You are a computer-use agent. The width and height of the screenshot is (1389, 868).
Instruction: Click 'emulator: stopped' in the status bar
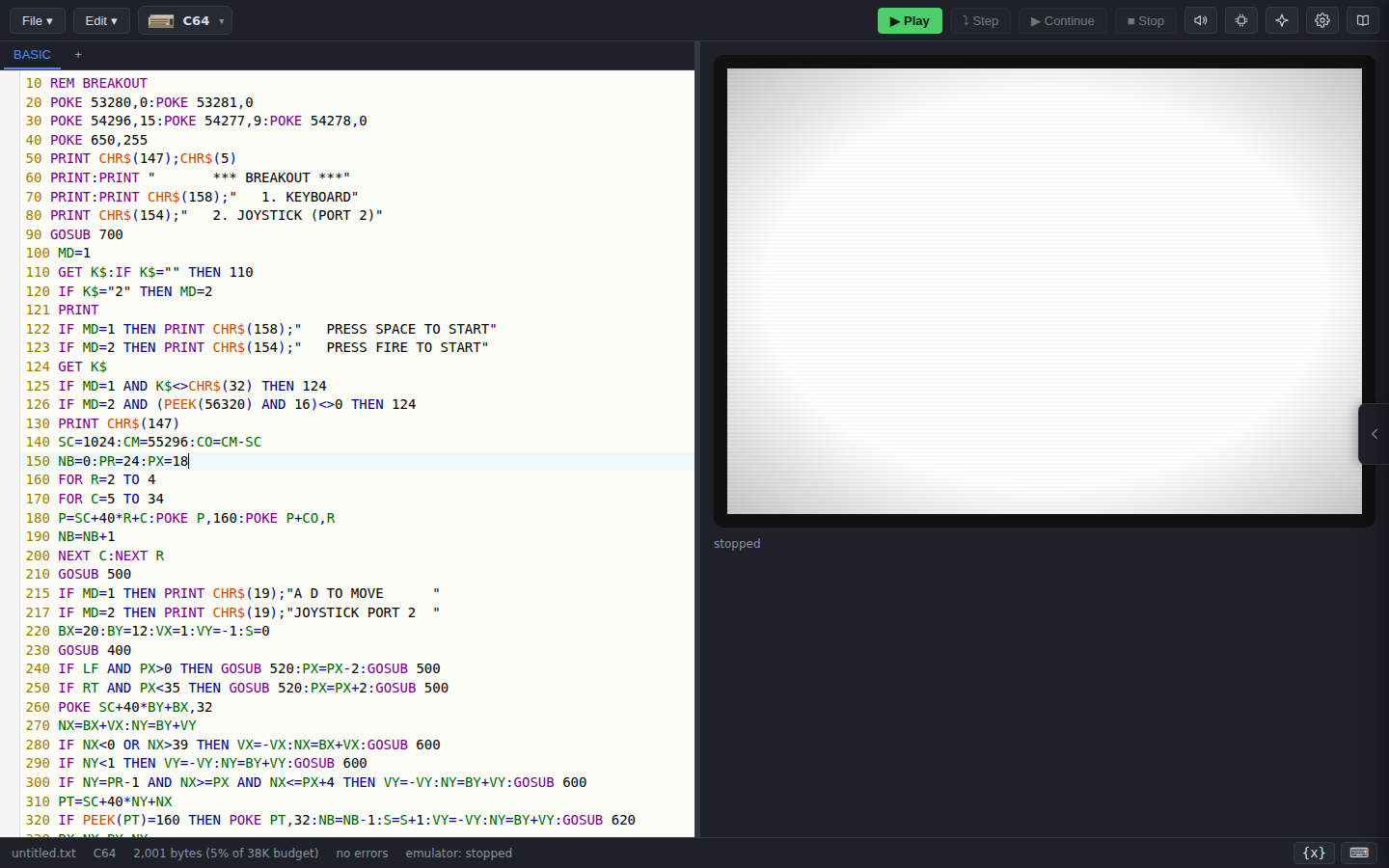click(x=458, y=853)
